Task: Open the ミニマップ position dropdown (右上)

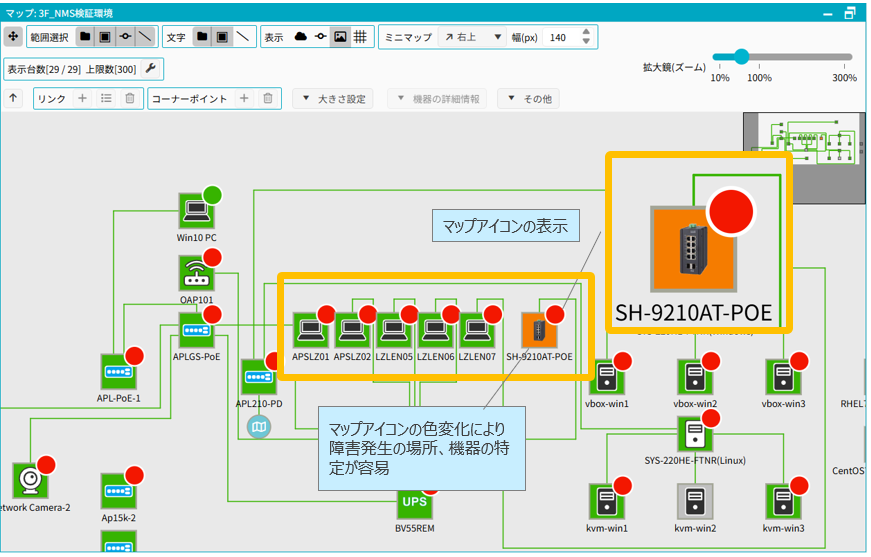Action: pyautogui.click(x=473, y=37)
